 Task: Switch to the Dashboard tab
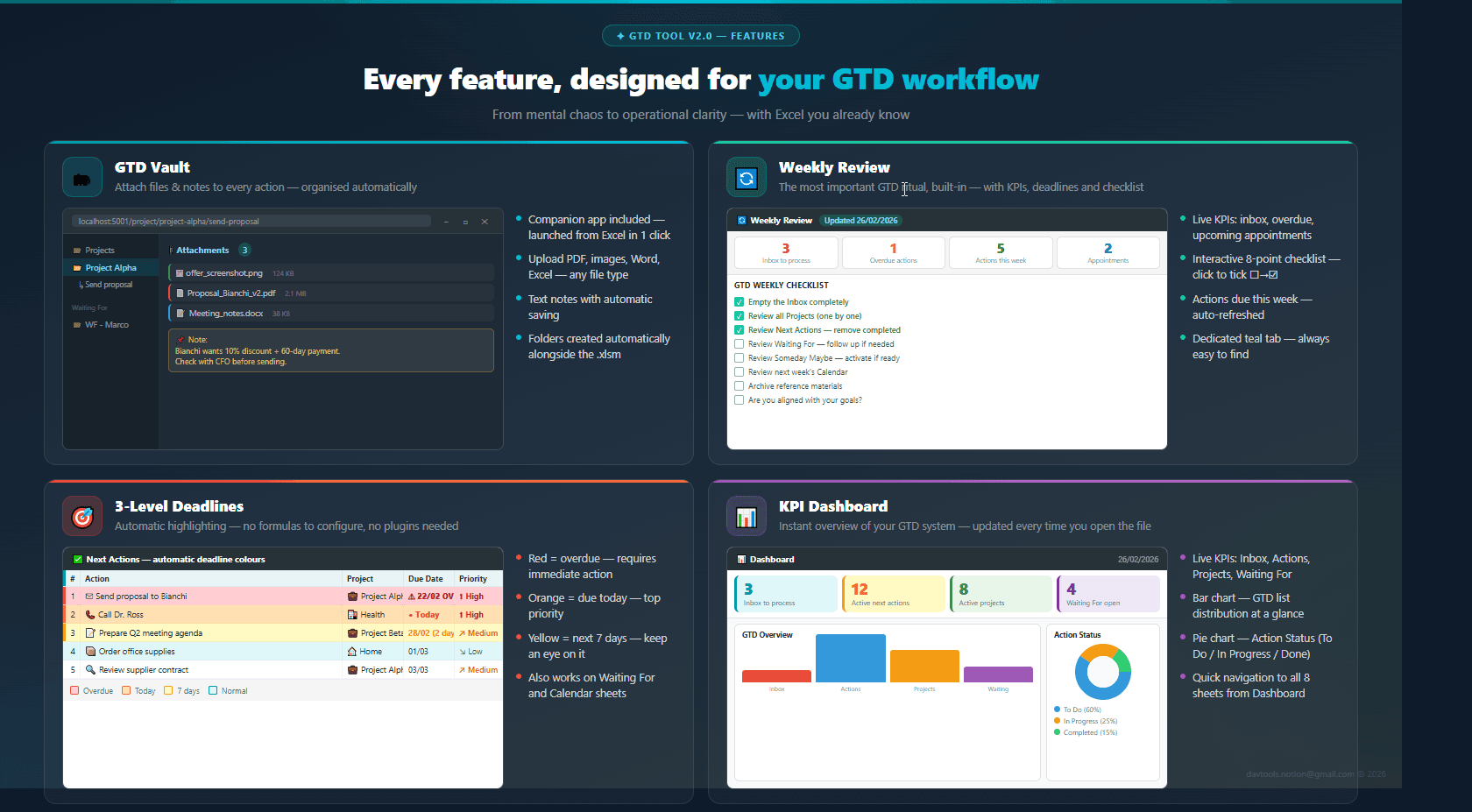767,559
